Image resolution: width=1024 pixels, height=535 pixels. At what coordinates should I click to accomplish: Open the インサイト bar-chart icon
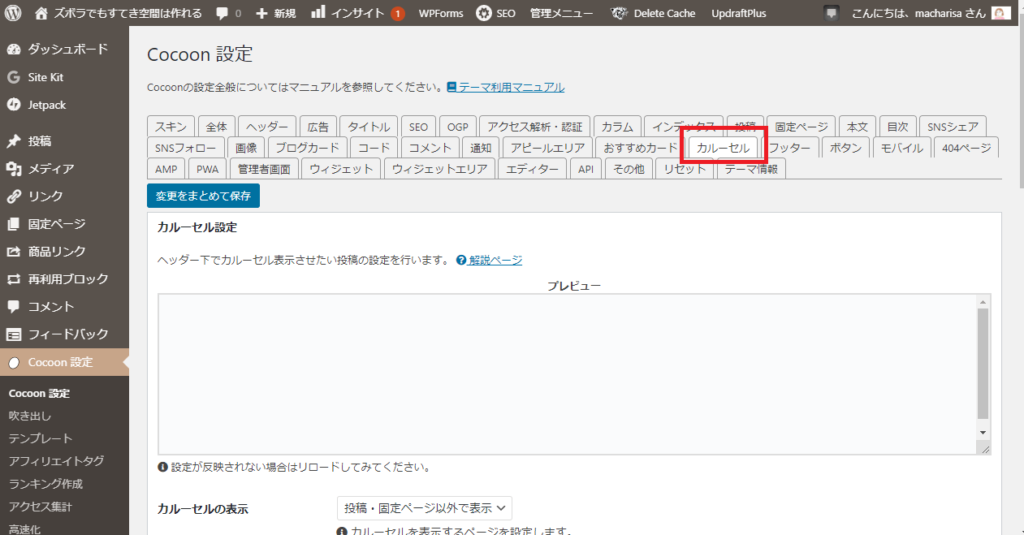318,12
